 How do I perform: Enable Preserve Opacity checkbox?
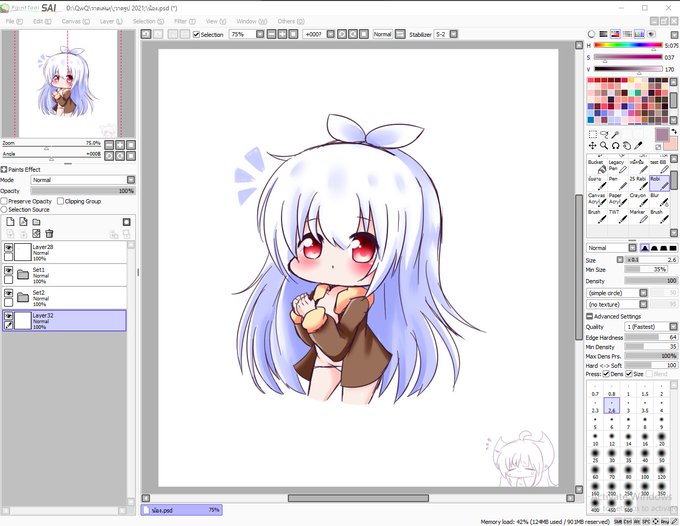point(4,201)
